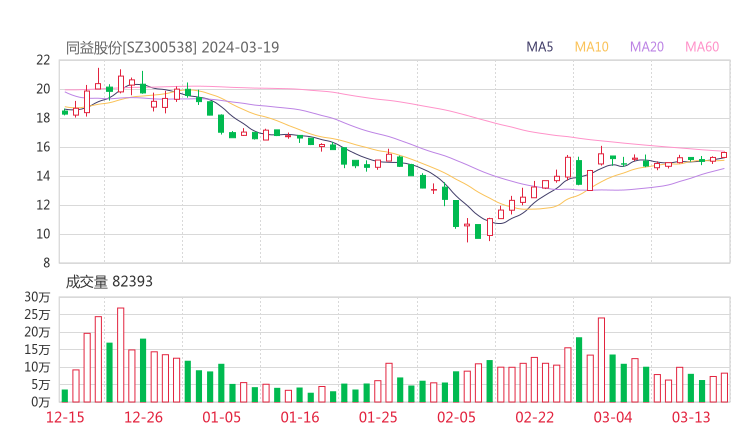This screenshot has width=740, height=440.
Task: Click the 10万 volume axis label
Action: (37, 367)
